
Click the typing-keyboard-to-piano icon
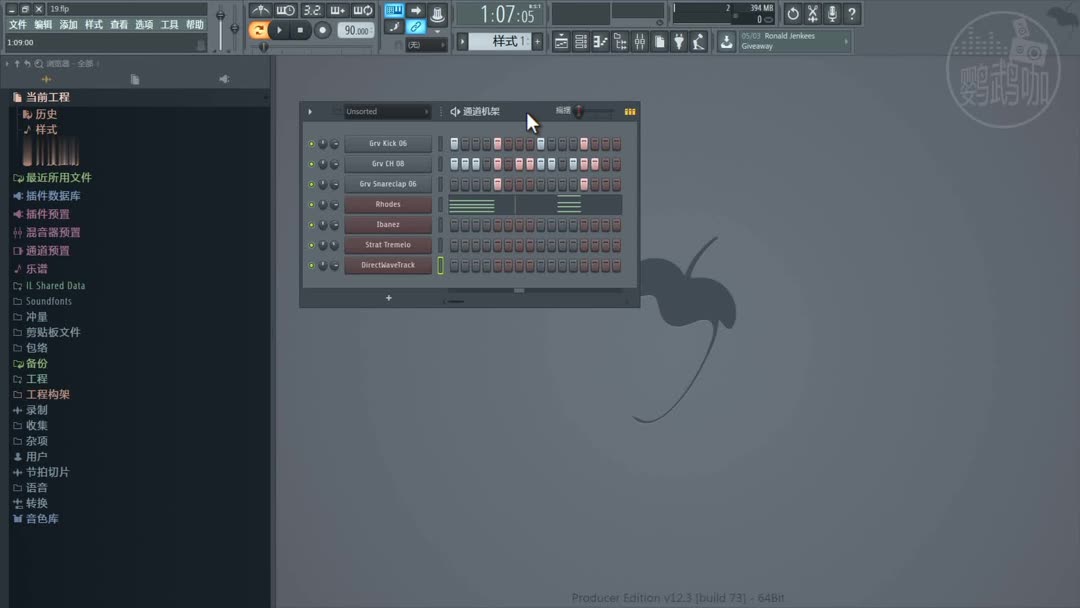click(394, 12)
